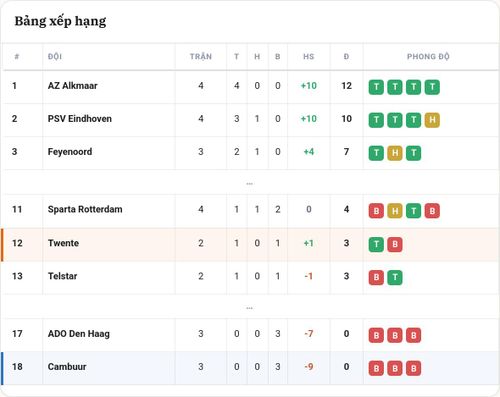Click the green T badge in Sparta Rotterdam row
This screenshot has width=500, height=397.
tap(413, 211)
